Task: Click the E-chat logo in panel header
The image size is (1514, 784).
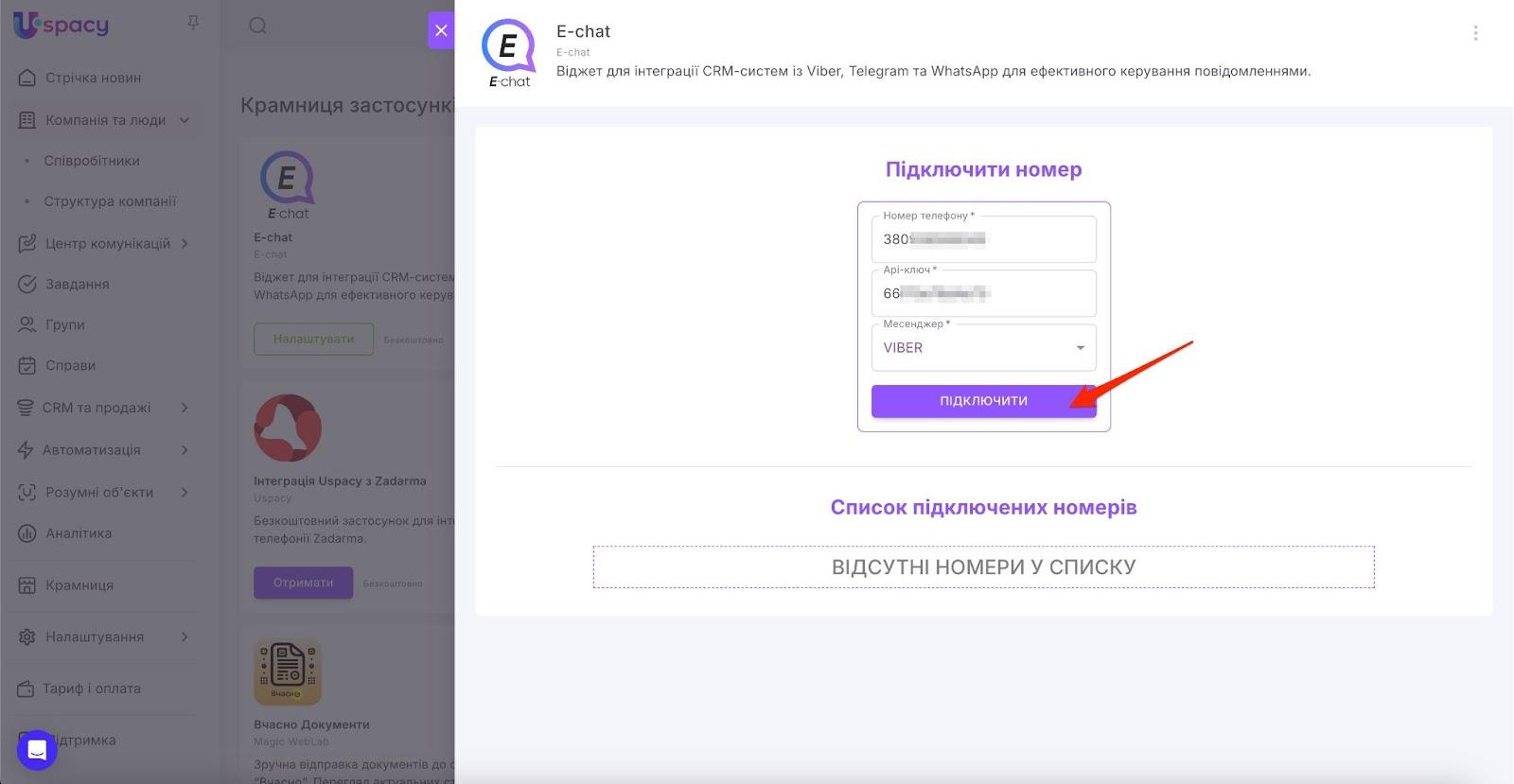Action: (509, 53)
